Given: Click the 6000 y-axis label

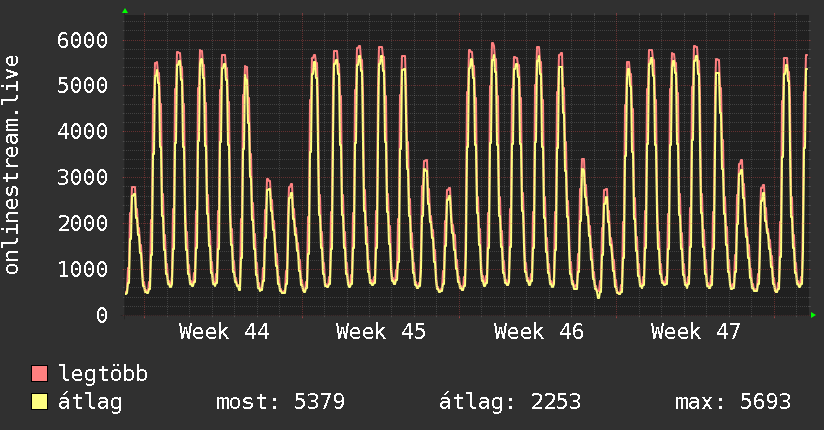Looking at the screenshot, I should pyautogui.click(x=83, y=40).
